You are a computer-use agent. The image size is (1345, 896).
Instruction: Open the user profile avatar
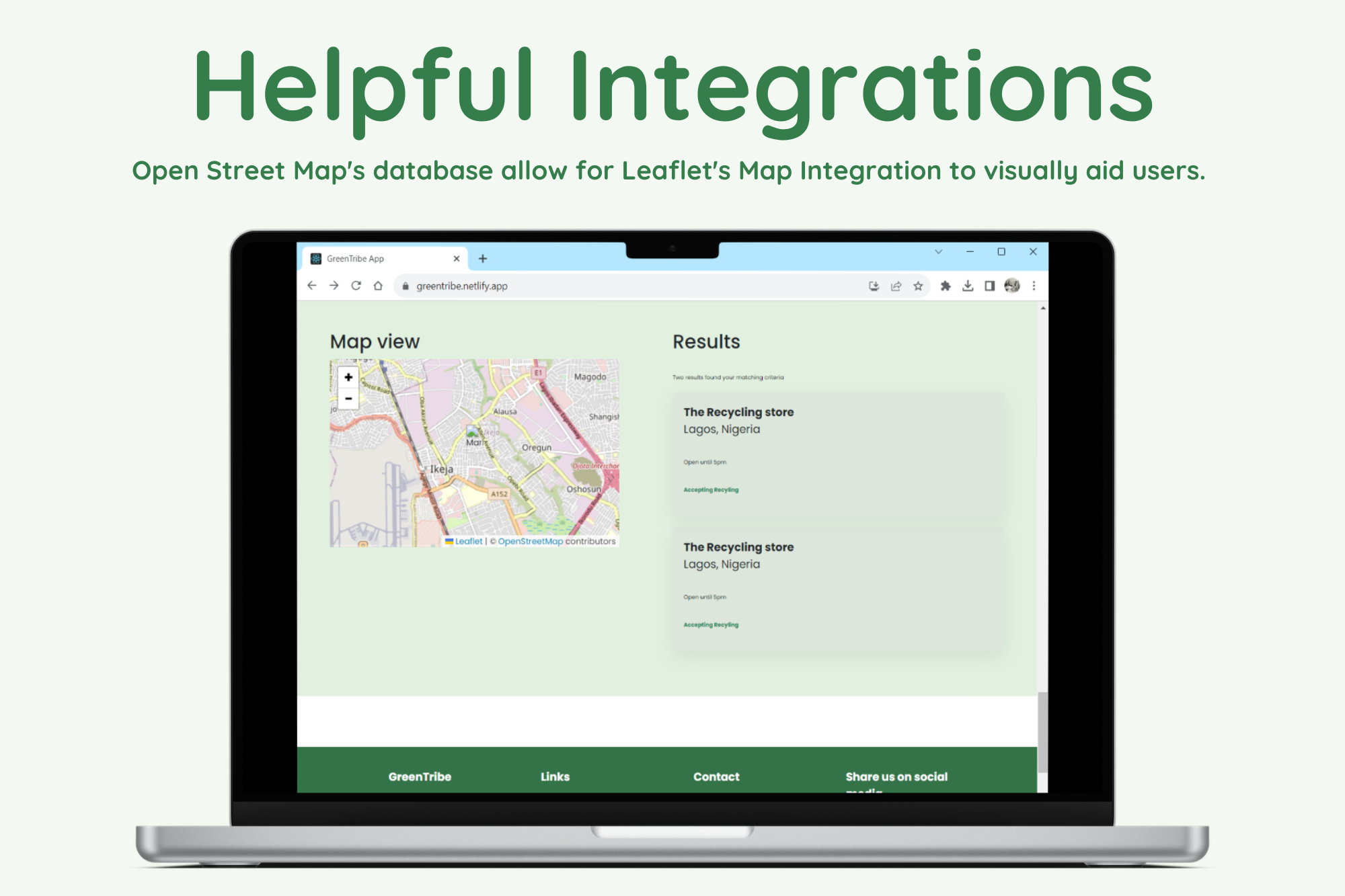coord(1011,286)
